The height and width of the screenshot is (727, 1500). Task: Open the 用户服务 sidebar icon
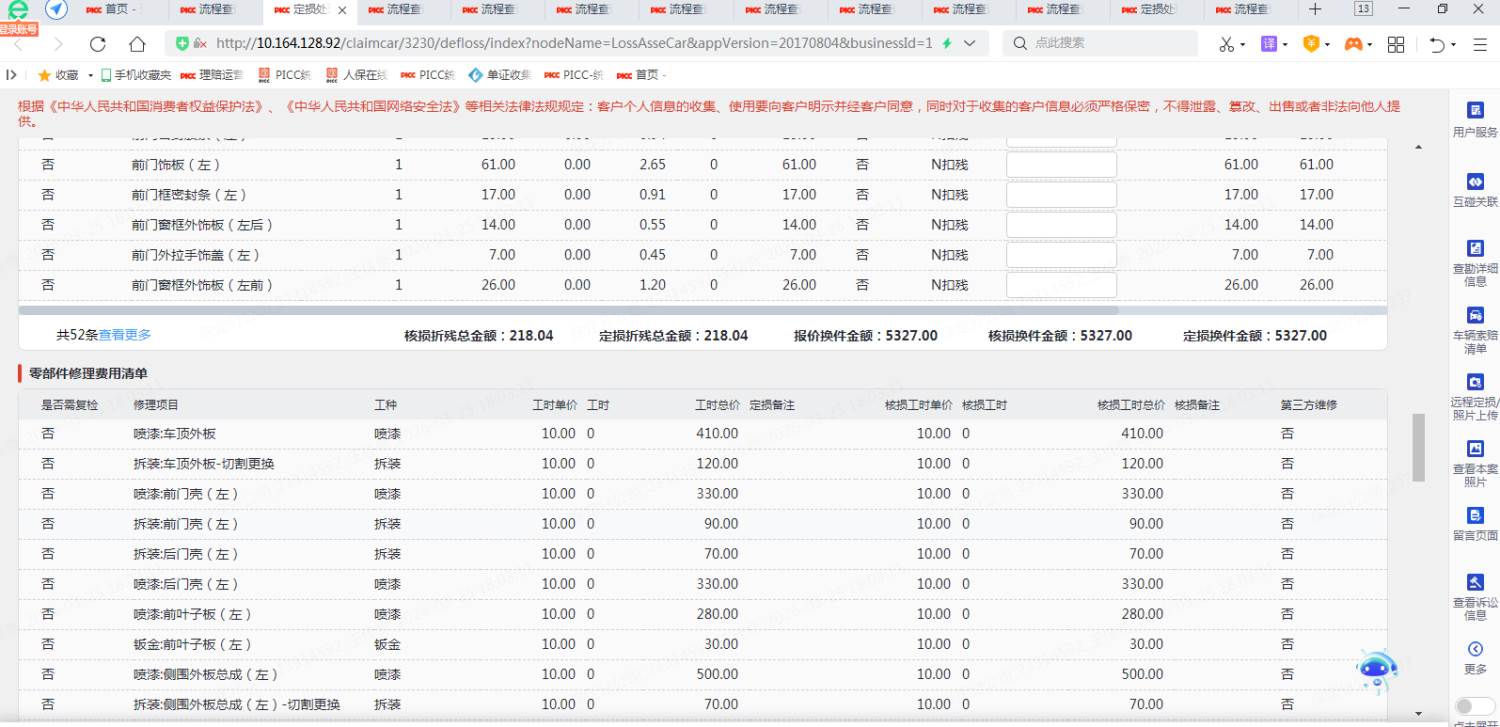[1474, 111]
